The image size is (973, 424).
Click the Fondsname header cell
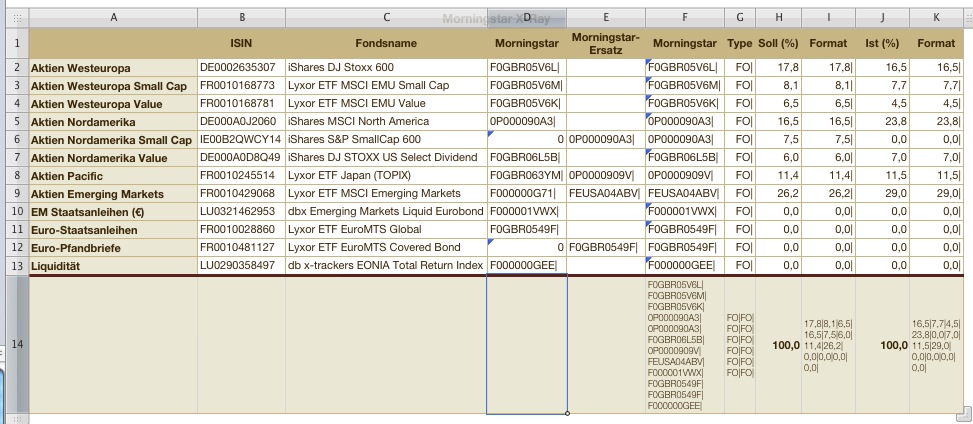(x=386, y=43)
